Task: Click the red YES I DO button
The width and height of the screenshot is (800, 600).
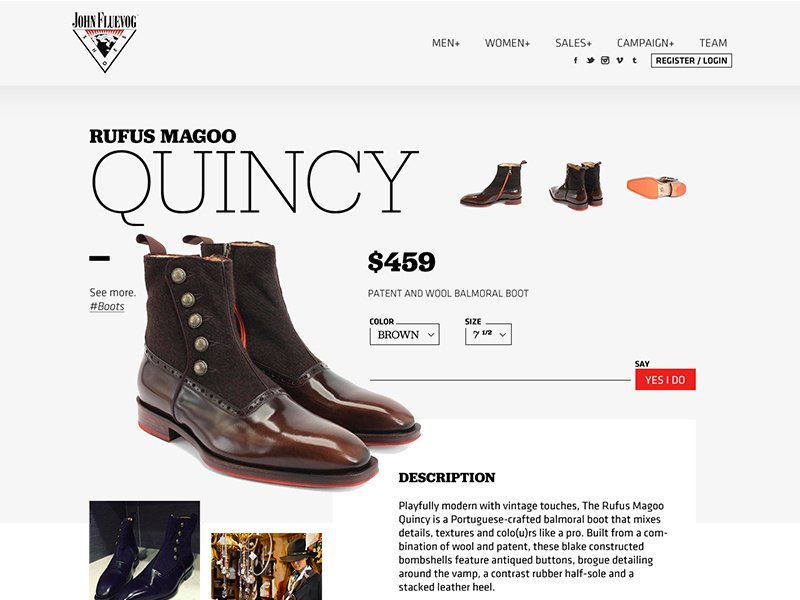Action: click(665, 380)
